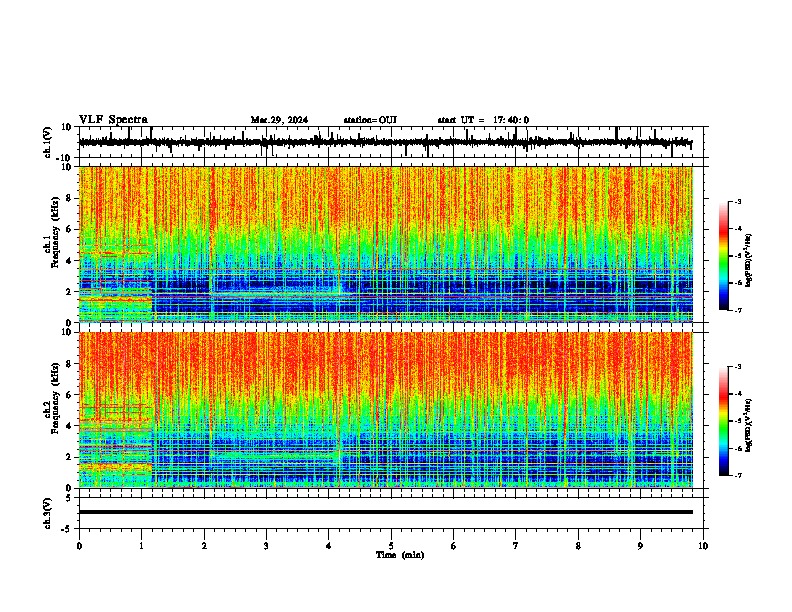Viewport: 792px width, 612px height.
Task: Click the "station=OUJ" header label
Action: pyautogui.click(x=370, y=120)
